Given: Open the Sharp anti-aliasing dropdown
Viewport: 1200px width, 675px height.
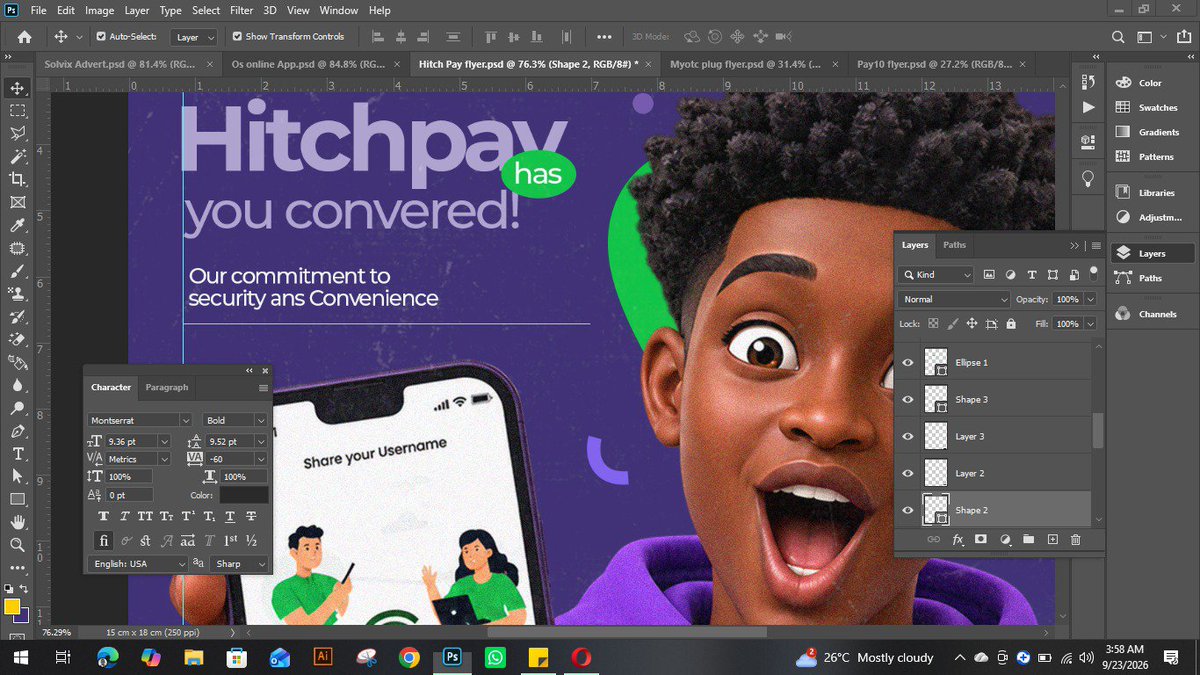Looking at the screenshot, I should [x=240, y=564].
